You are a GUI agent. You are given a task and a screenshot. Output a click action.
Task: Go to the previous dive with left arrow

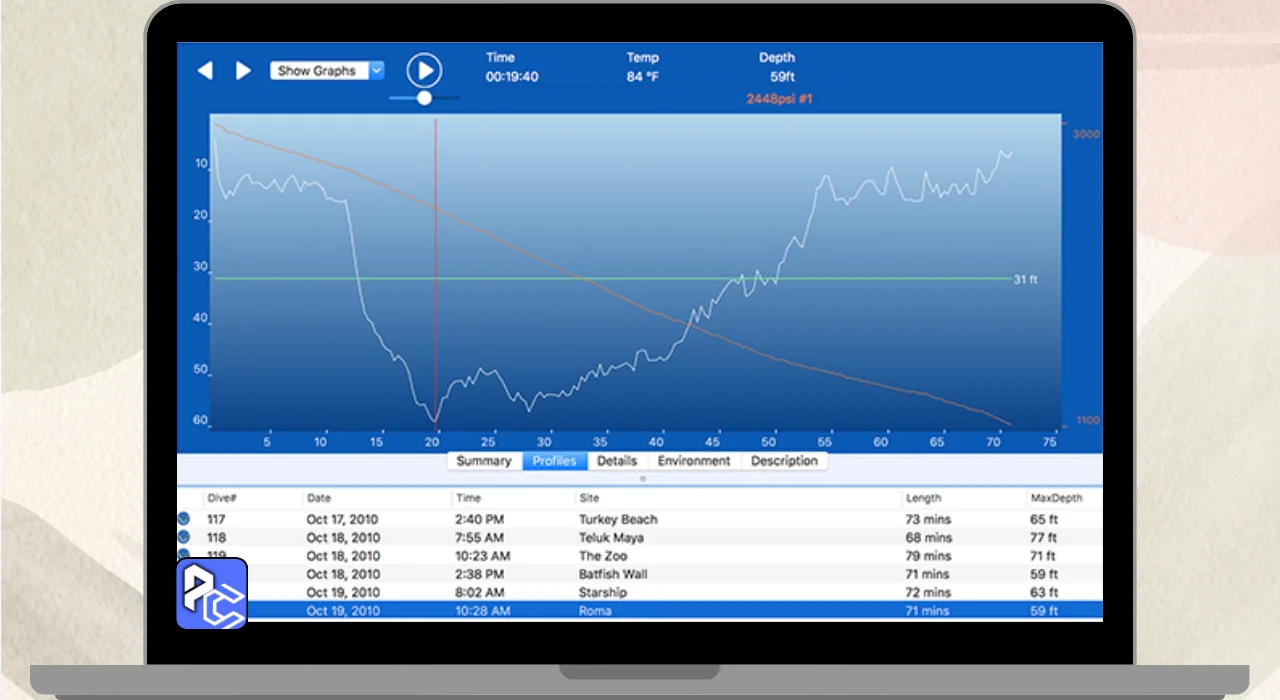205,71
